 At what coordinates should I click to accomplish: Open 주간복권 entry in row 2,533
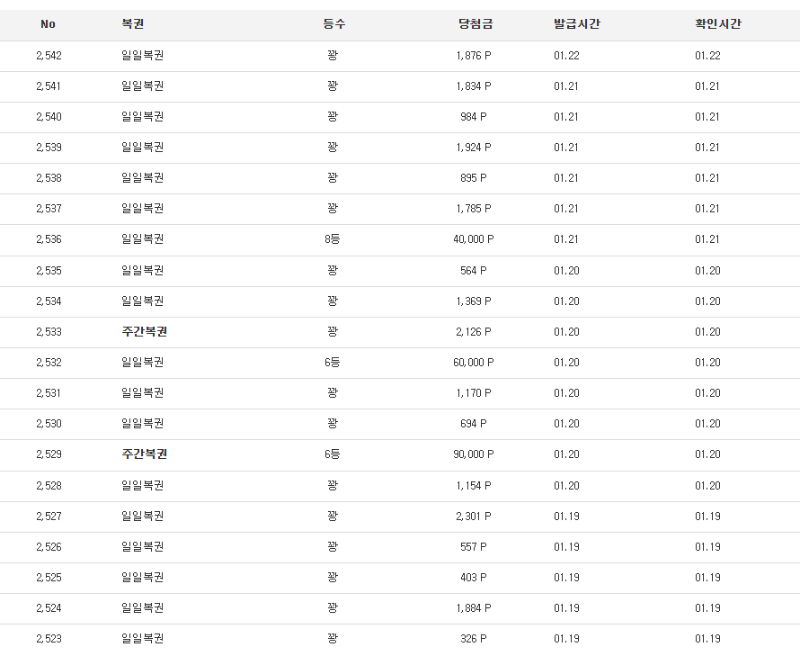[x=144, y=332]
